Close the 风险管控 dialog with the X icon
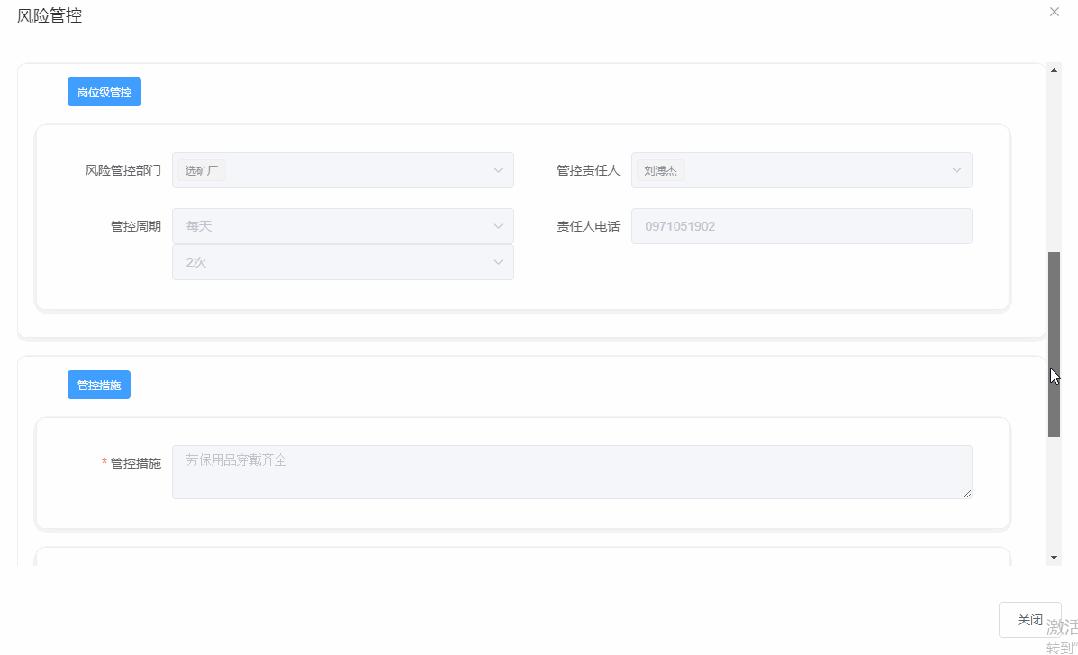 pos(1054,12)
